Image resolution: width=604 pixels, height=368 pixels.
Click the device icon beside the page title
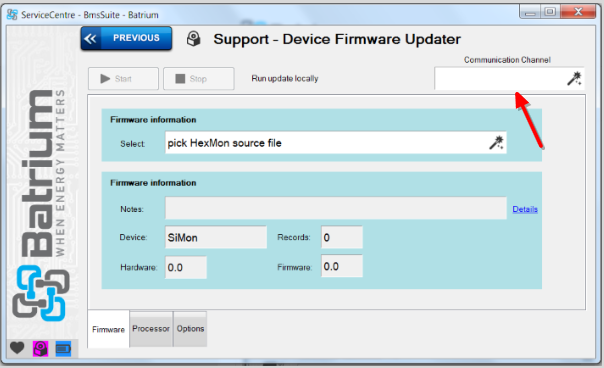pyautogui.click(x=193, y=39)
